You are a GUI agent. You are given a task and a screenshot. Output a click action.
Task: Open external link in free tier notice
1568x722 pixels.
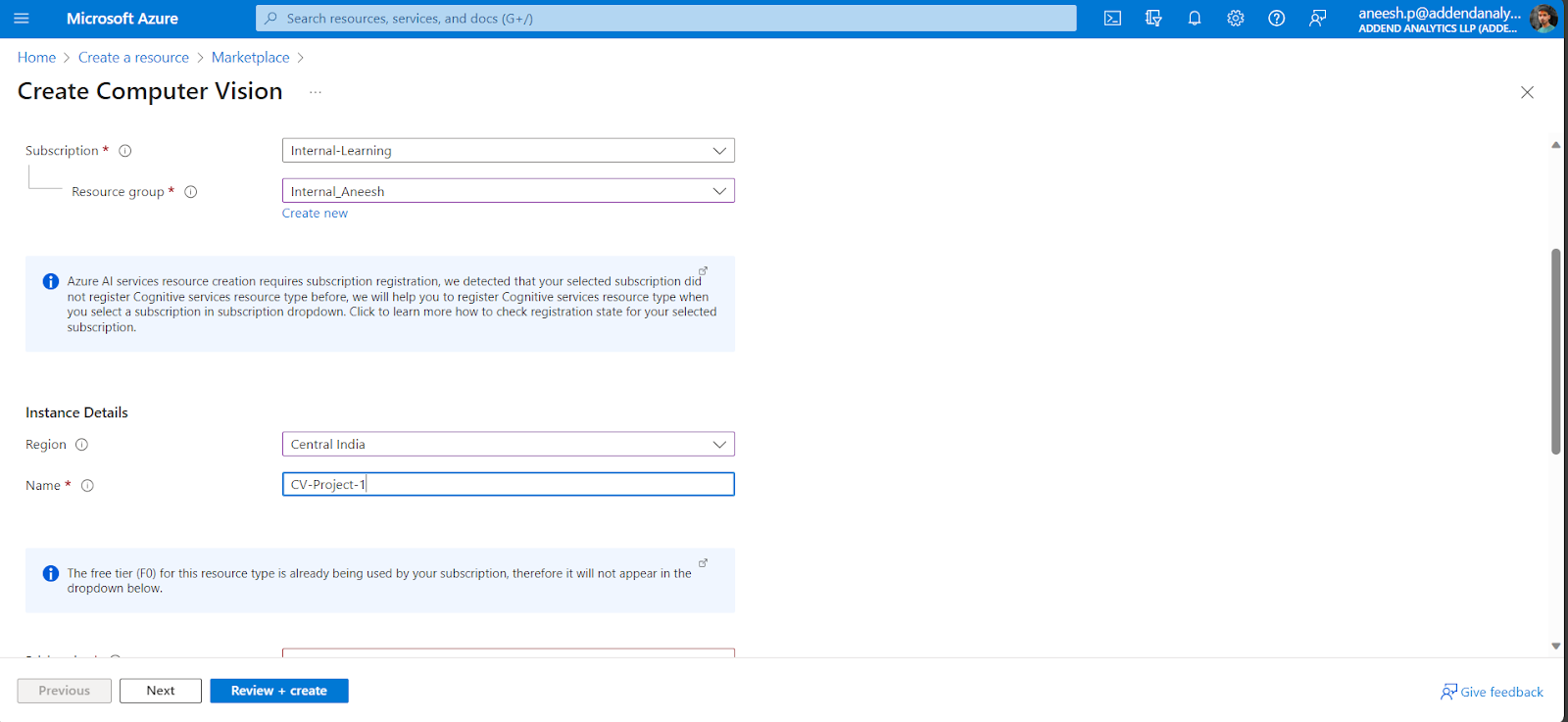[x=703, y=562]
